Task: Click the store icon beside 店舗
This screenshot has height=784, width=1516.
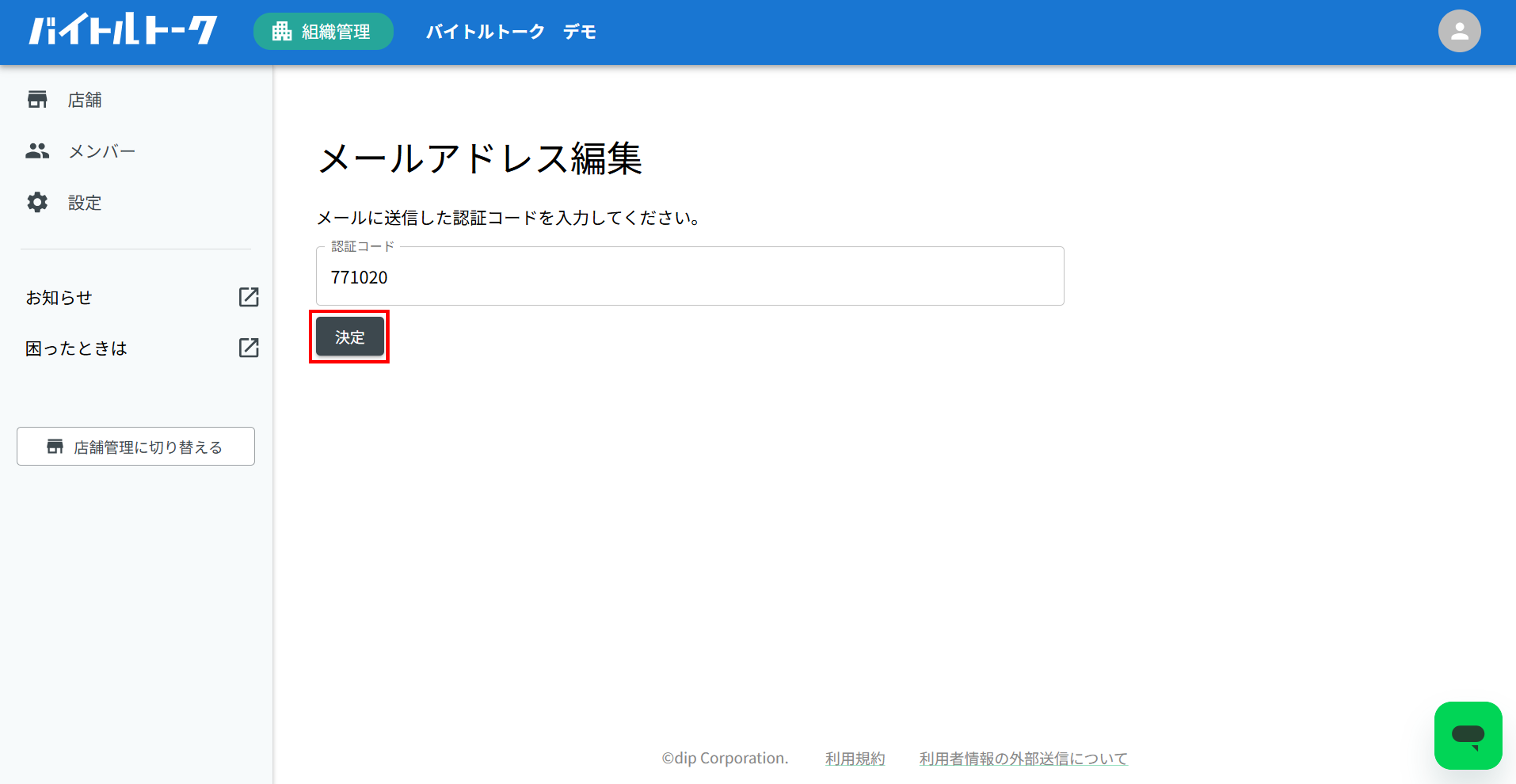Action: coord(37,100)
